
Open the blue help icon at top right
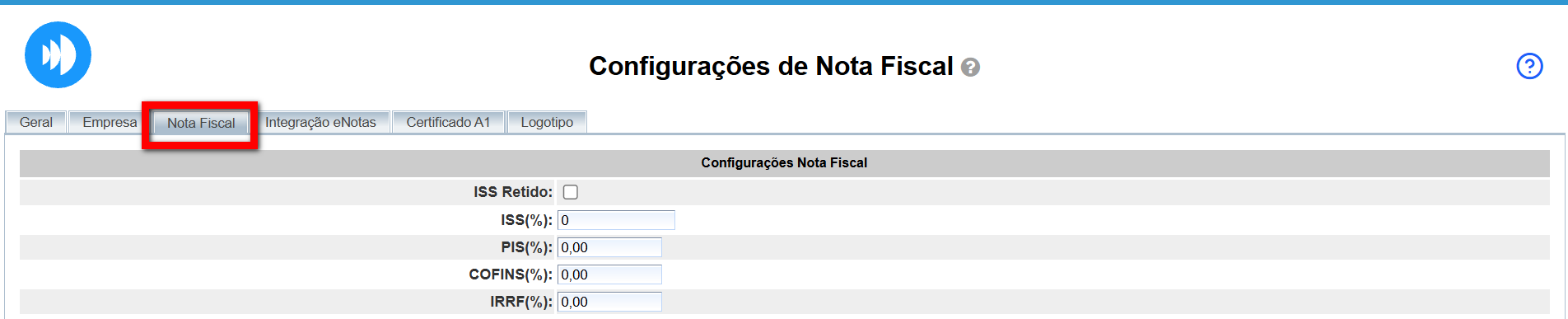[x=1529, y=66]
